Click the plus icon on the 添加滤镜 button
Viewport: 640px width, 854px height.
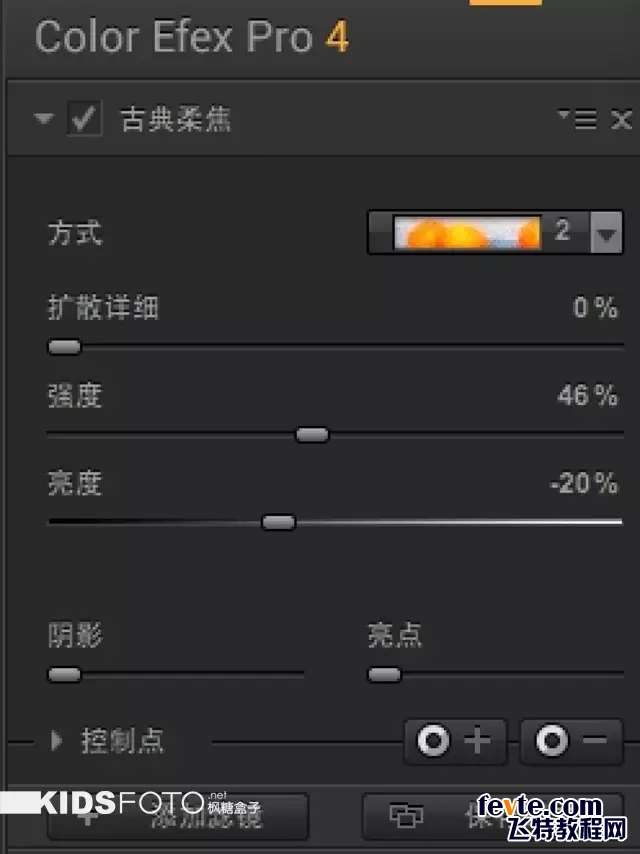(x=87, y=817)
